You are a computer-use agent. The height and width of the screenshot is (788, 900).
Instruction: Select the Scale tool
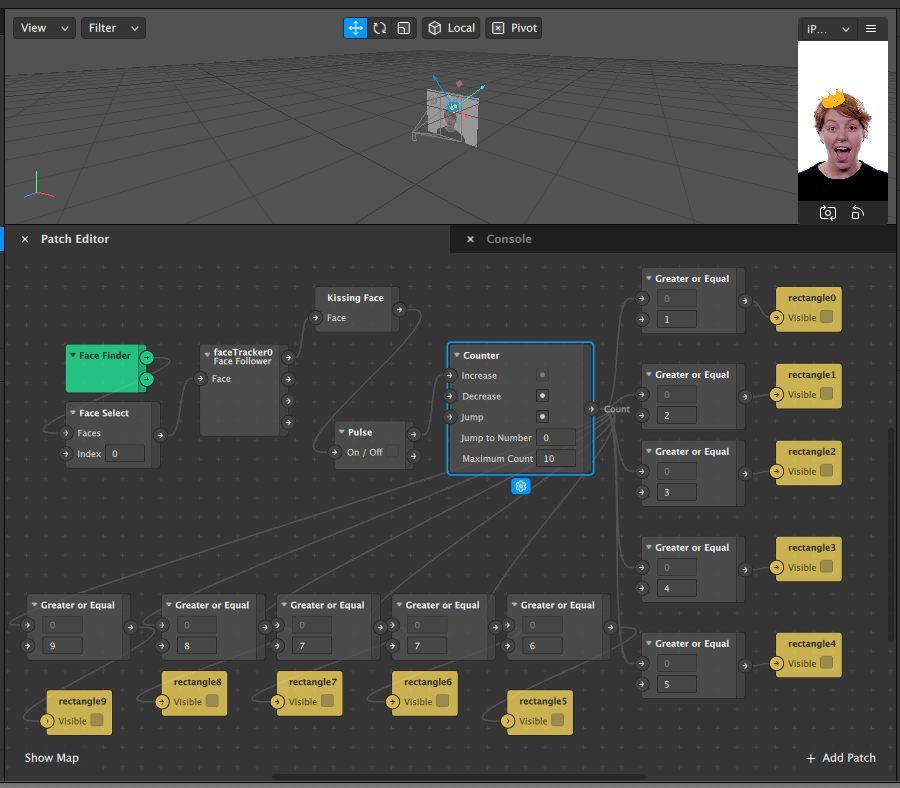click(x=404, y=28)
